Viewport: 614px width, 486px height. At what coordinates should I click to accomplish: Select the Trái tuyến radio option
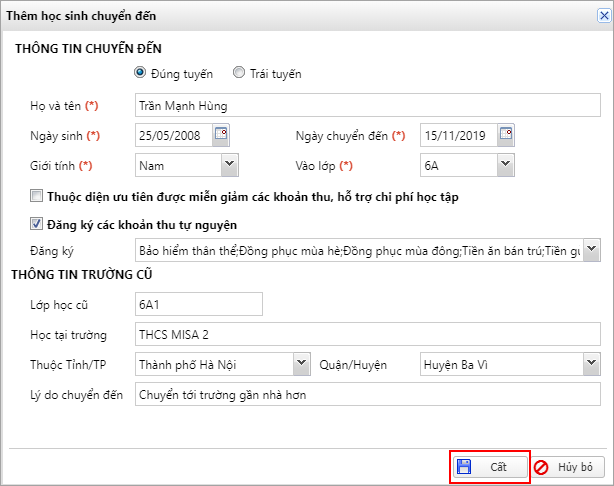pos(239,73)
